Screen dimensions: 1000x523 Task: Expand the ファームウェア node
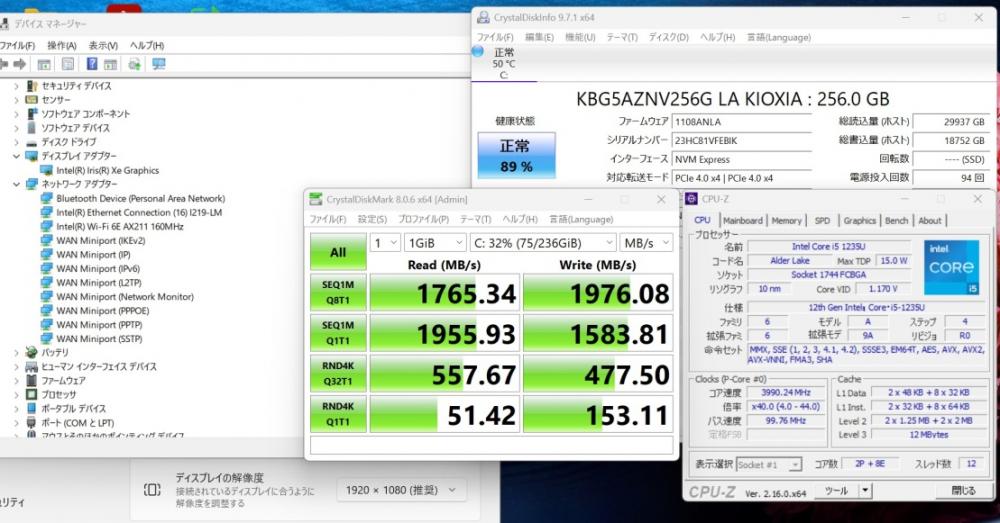(x=16, y=380)
